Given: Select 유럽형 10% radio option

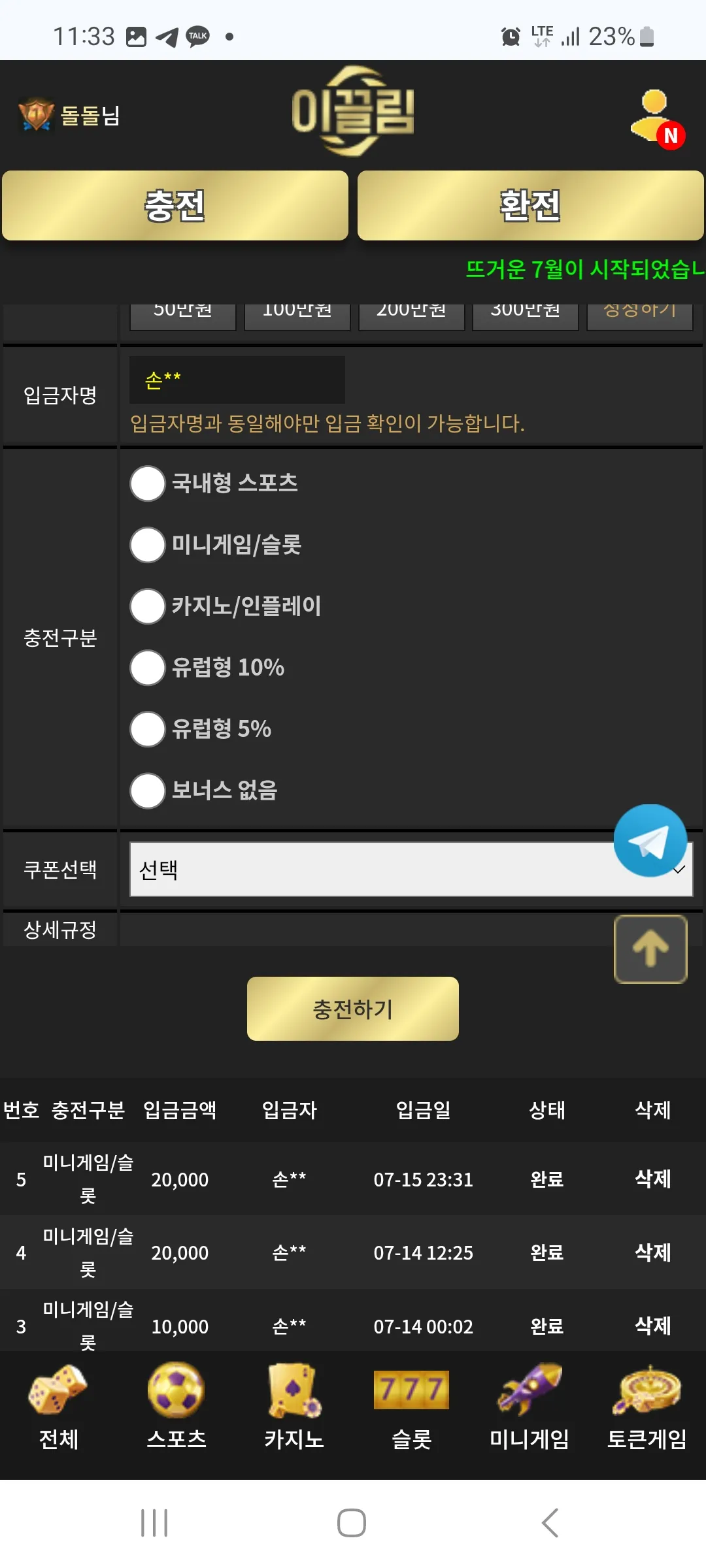Looking at the screenshot, I should coord(148,668).
